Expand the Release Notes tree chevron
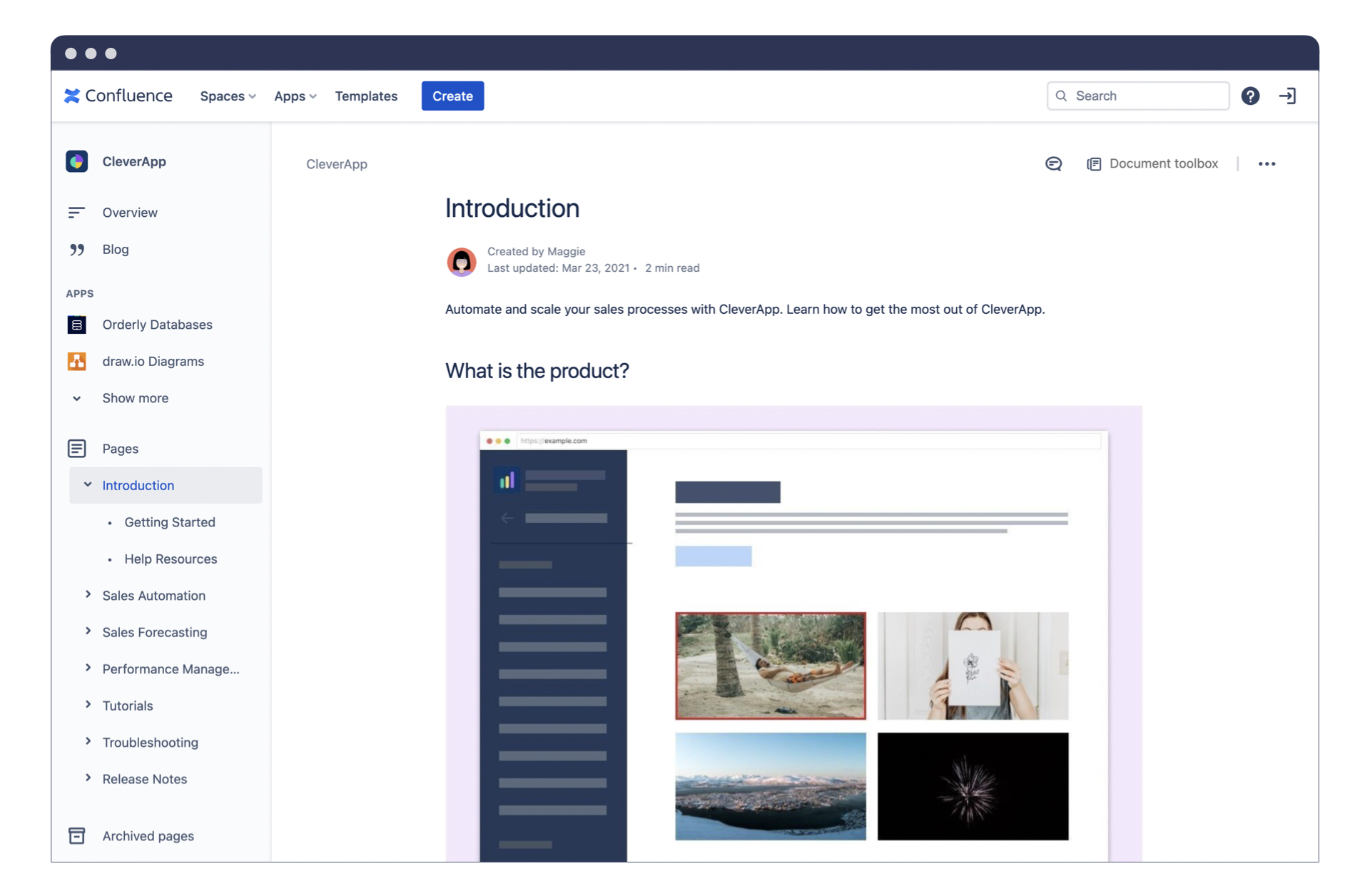The width and height of the screenshot is (1370, 896). pos(88,778)
